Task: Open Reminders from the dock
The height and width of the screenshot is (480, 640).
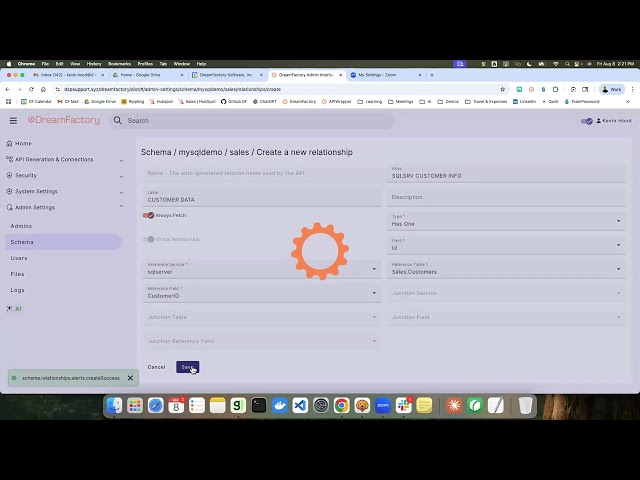Action: [x=197, y=405]
